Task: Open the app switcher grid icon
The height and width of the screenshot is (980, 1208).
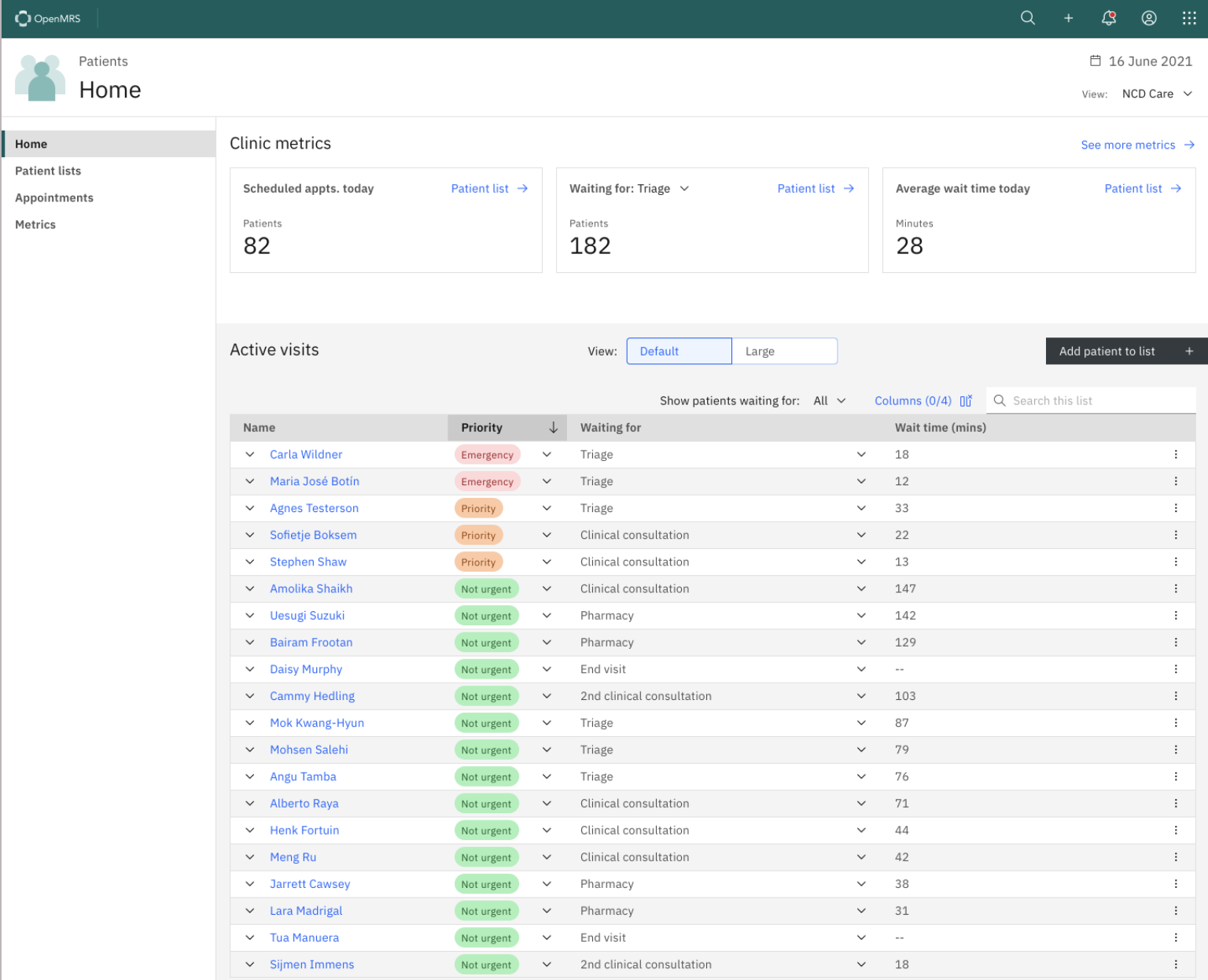Action: pos(1189,18)
